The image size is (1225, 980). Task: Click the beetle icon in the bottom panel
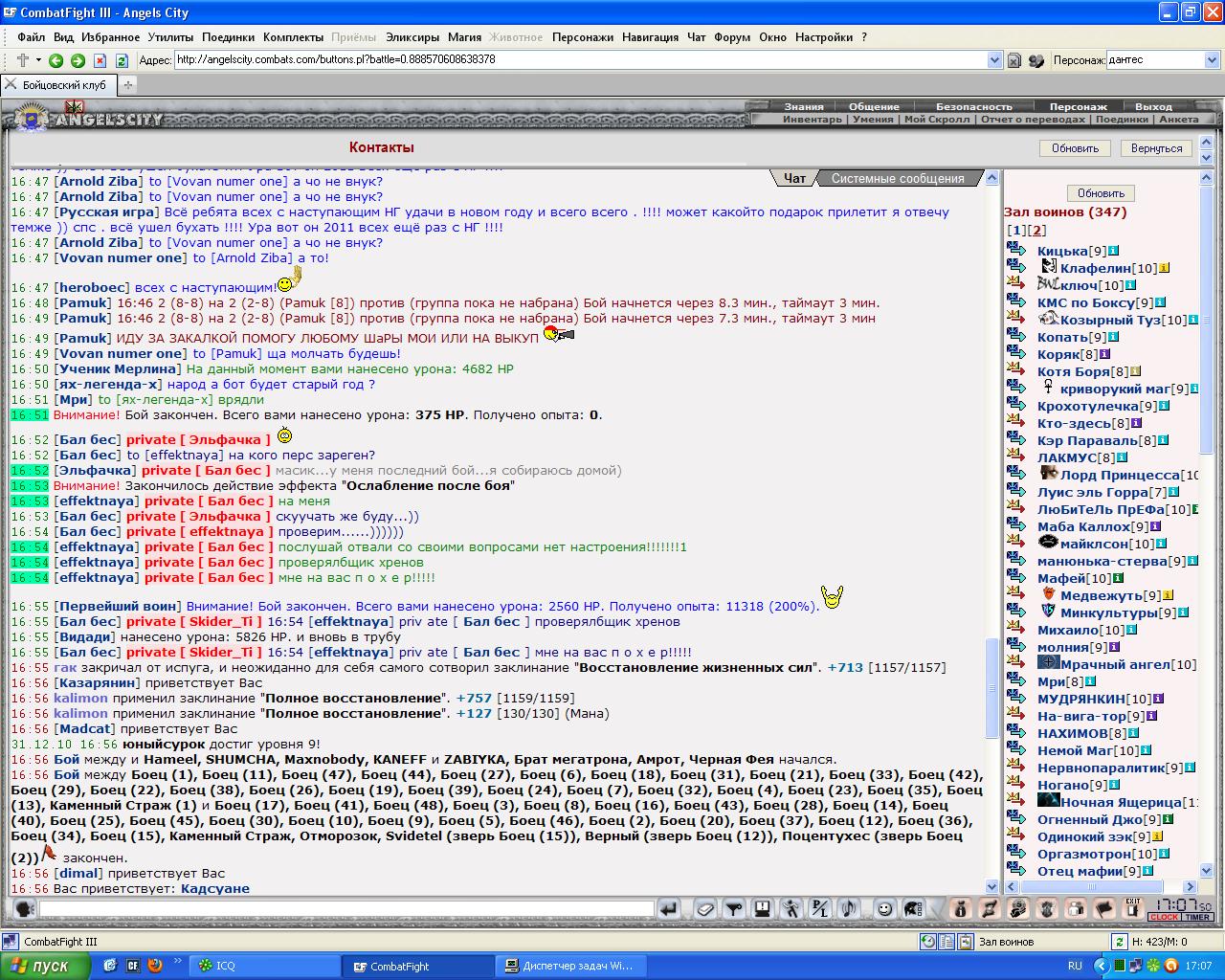click(1048, 908)
